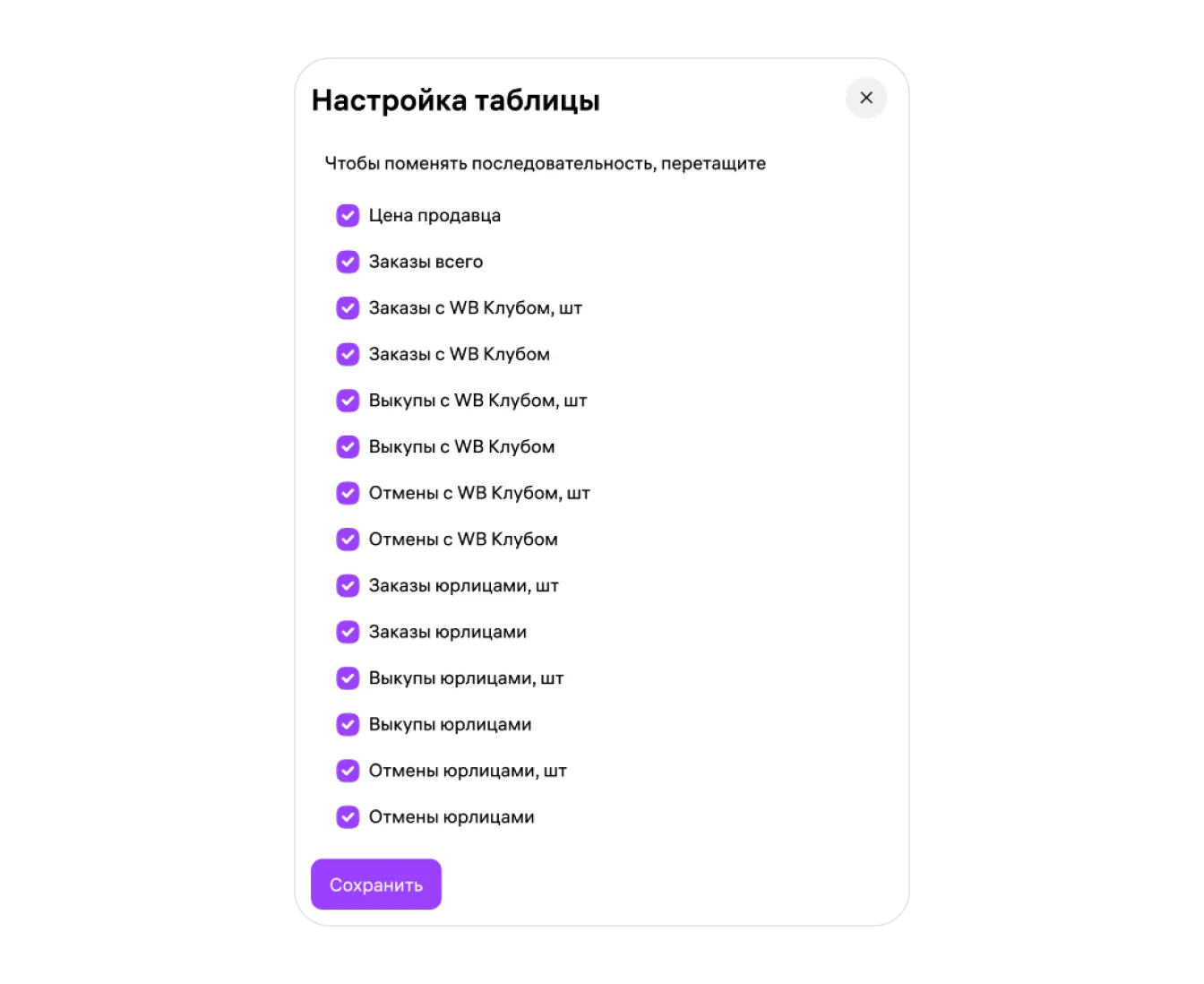Uncheck Выкупы юрлицами, шт checkbox
The image size is (1204, 984).
pos(348,678)
